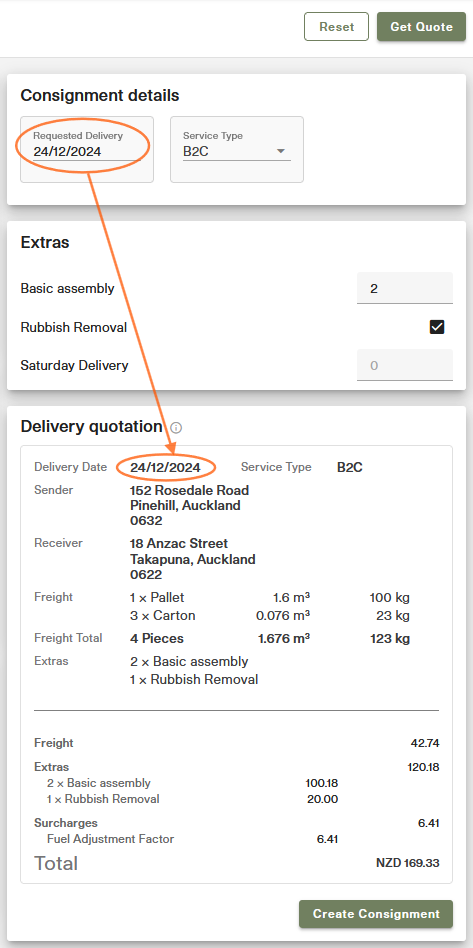Click the circled delivery date 24/12/2024 in quotation
The image size is (473, 948).
tap(165, 467)
